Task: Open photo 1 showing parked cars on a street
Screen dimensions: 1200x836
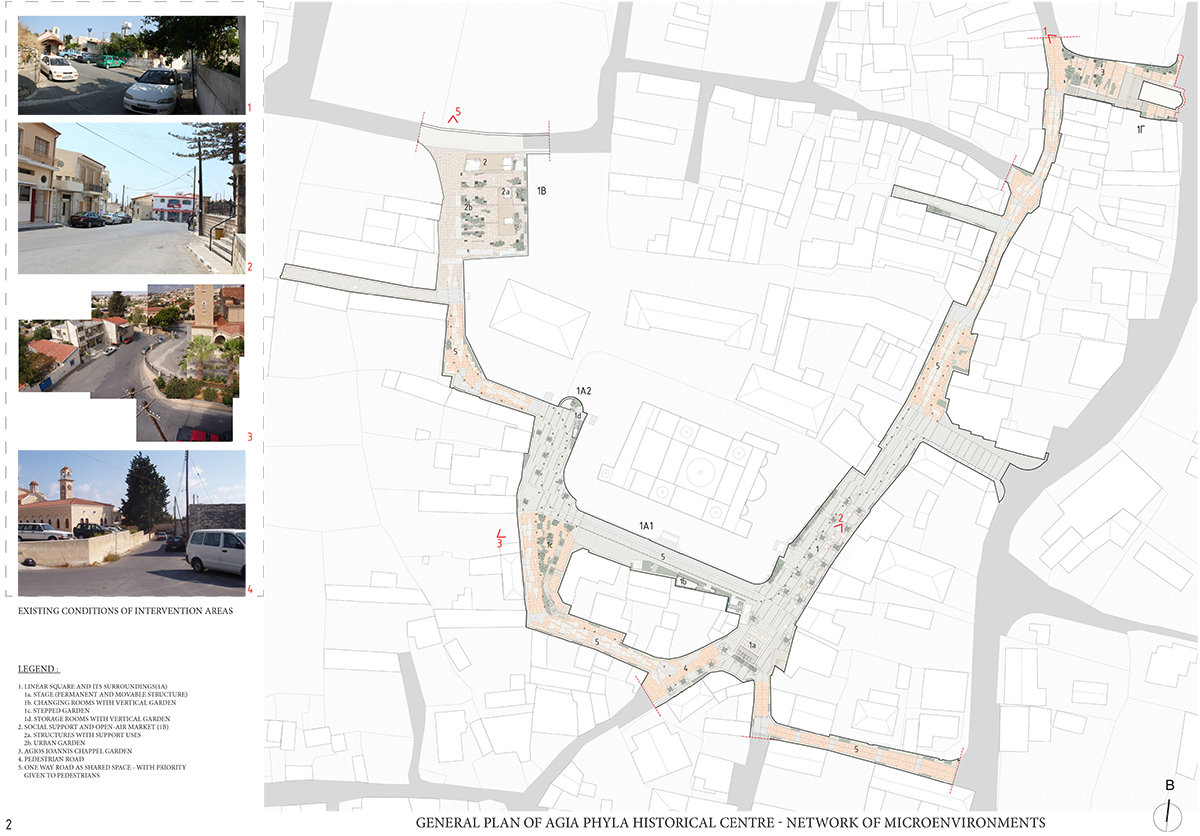Action: point(132,64)
